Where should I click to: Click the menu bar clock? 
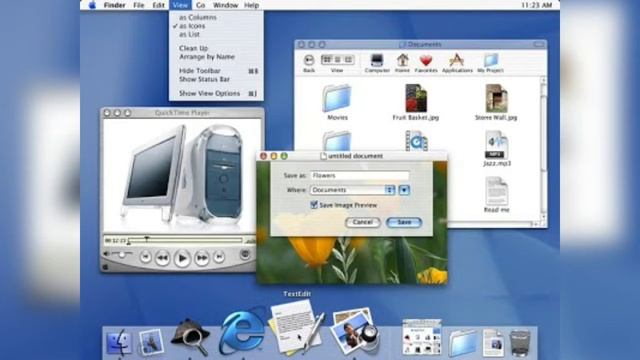coord(537,5)
